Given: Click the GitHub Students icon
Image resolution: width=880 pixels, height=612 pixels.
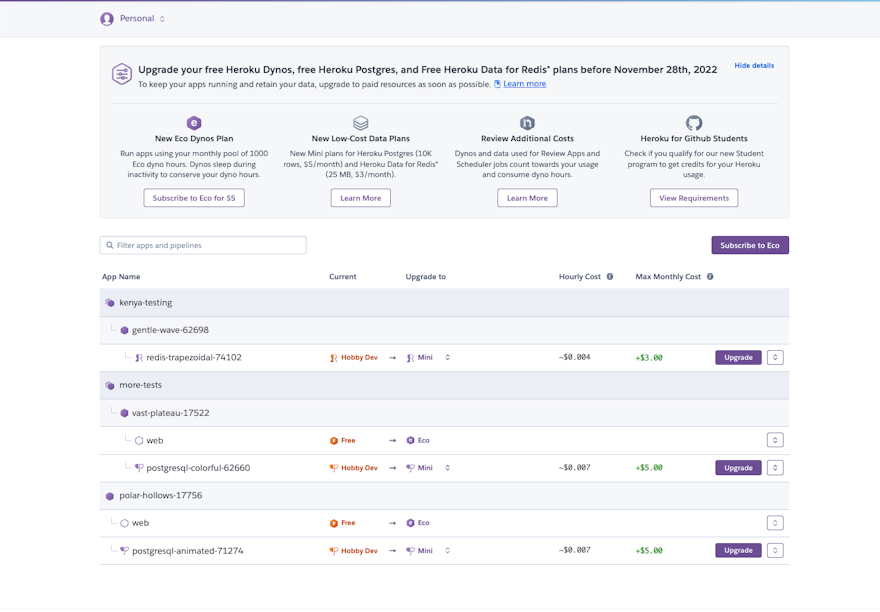Looking at the screenshot, I should [694, 123].
